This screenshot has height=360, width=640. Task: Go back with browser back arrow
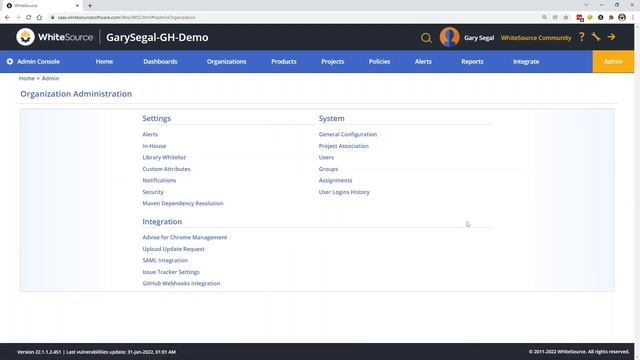[x=7, y=18]
